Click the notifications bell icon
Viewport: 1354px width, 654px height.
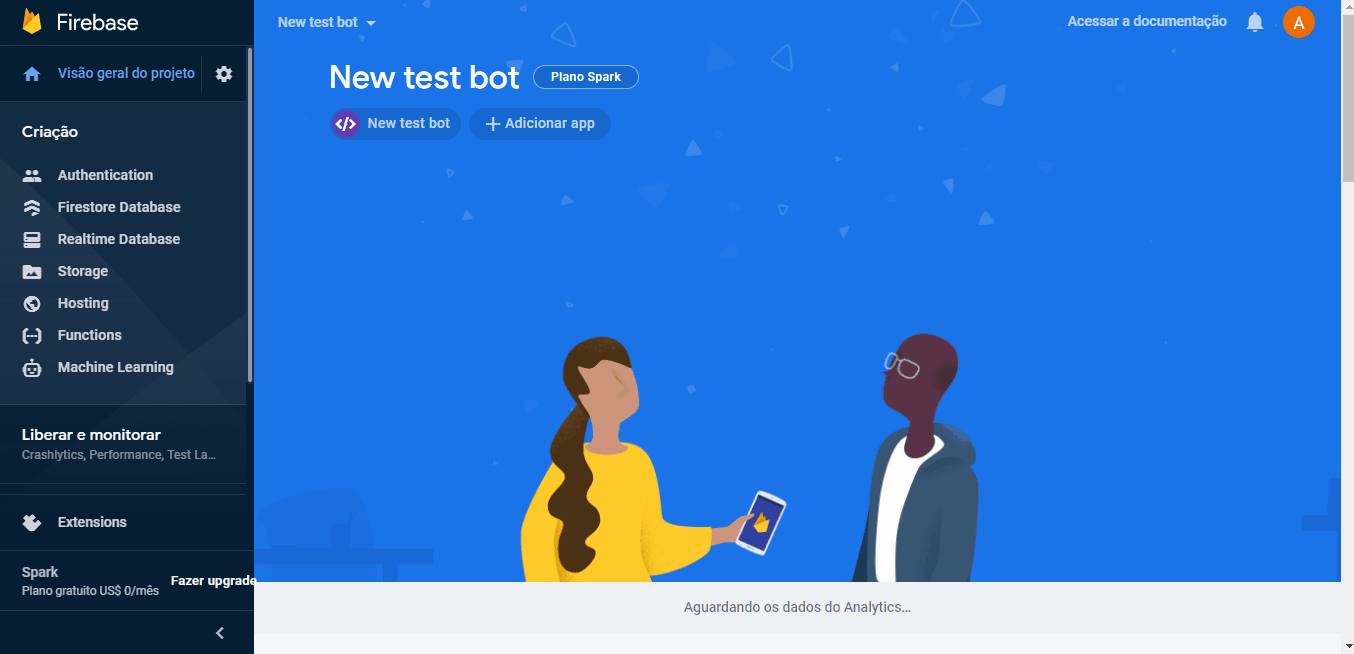click(x=1255, y=22)
